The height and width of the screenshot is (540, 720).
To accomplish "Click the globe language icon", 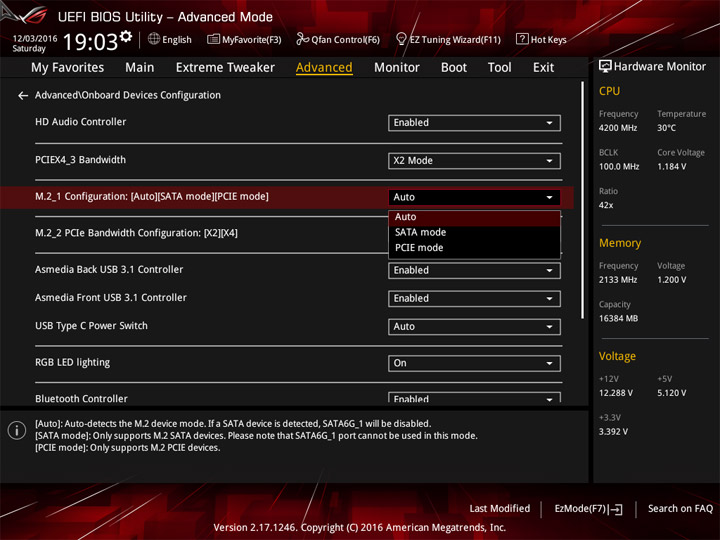I will tap(154, 39).
